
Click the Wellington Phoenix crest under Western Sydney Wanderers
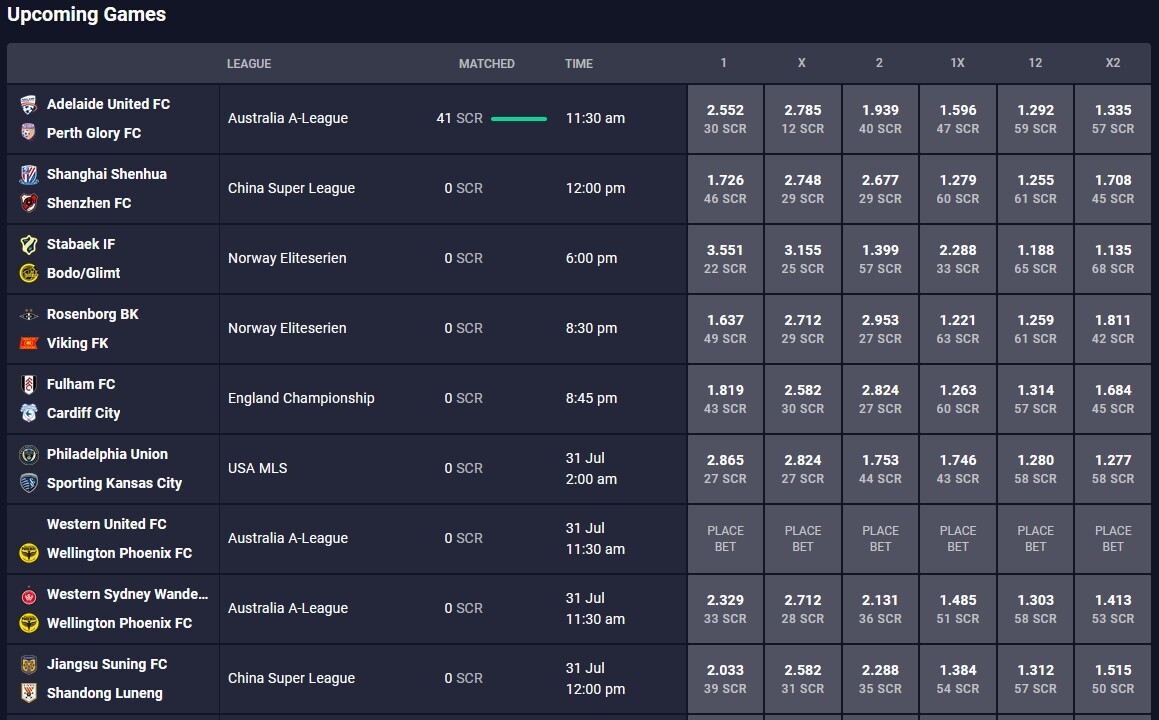(29, 624)
